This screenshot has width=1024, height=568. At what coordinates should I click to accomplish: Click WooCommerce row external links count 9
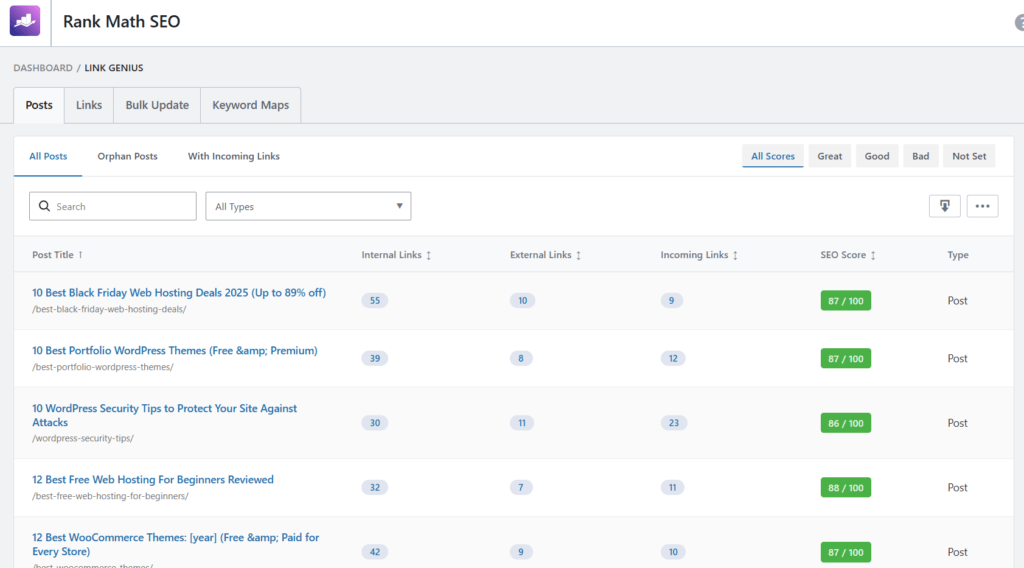click(520, 552)
